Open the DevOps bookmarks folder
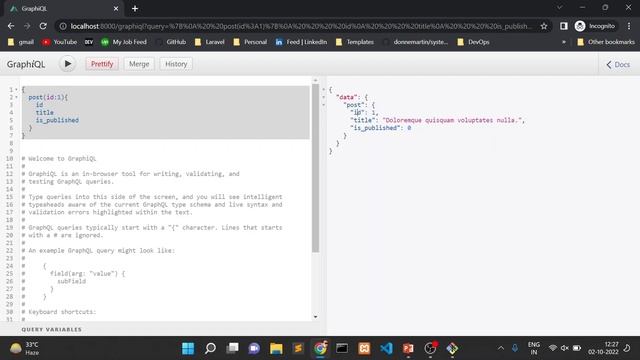Viewport: 640px width, 360px height. click(x=473, y=42)
